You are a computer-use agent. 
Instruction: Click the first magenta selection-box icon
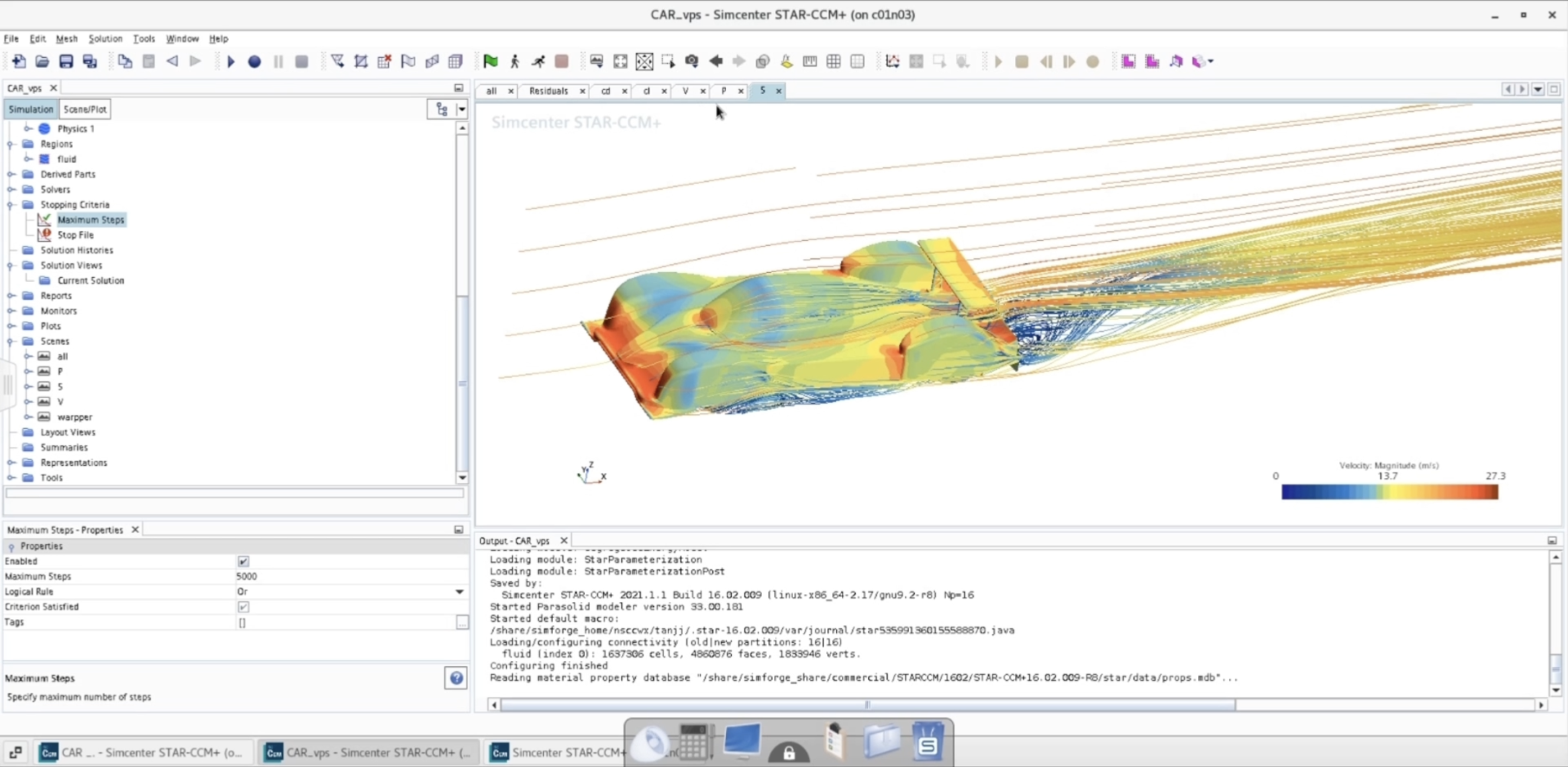[1128, 61]
